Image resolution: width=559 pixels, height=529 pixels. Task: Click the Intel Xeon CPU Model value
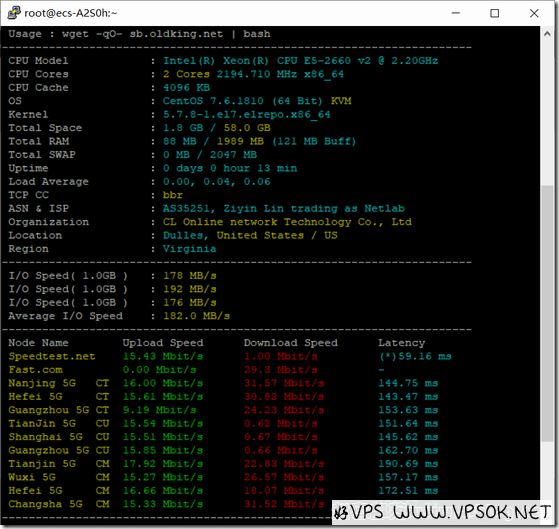(301, 61)
